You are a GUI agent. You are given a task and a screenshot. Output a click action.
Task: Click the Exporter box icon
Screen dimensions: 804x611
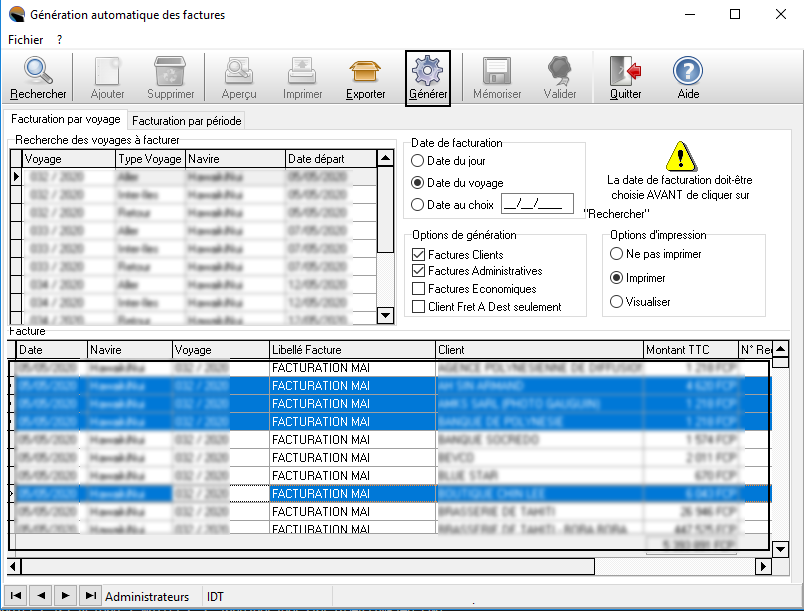click(366, 71)
